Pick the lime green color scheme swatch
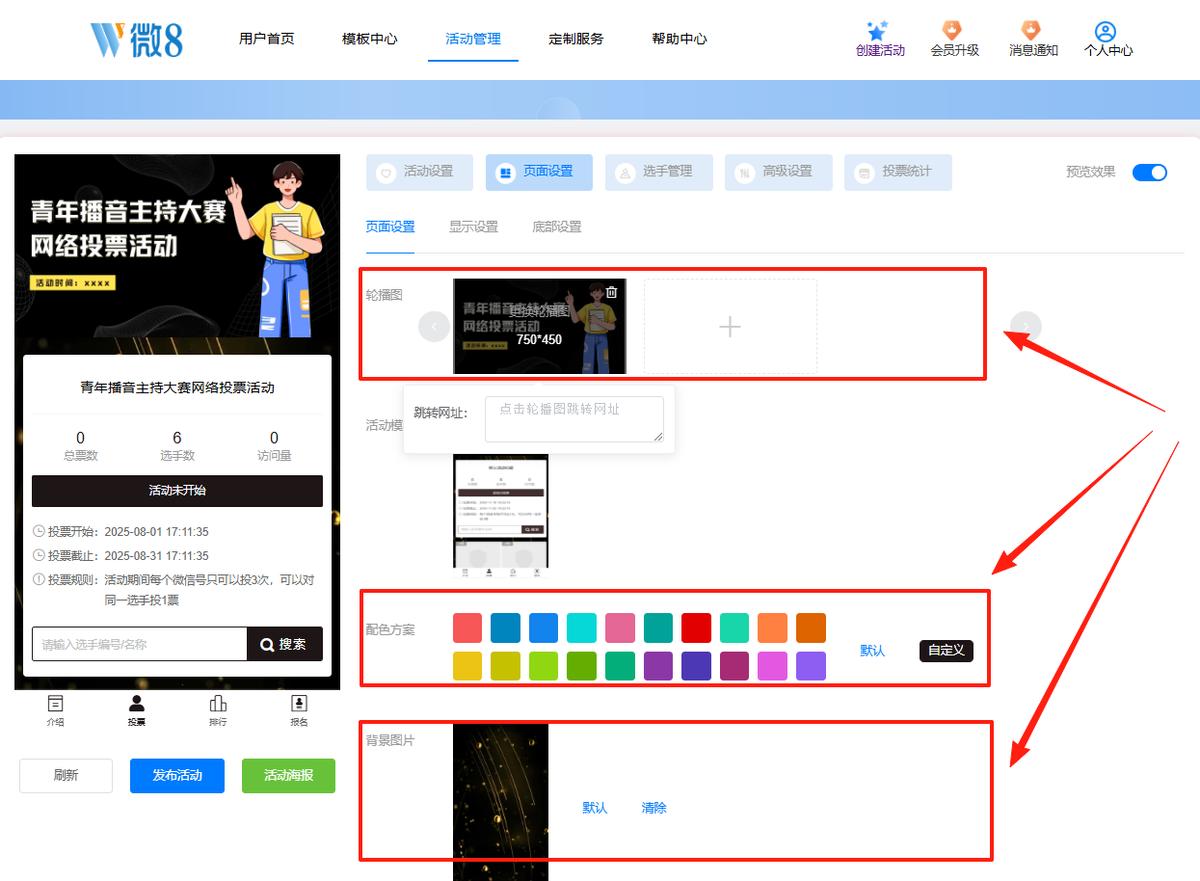 point(544,666)
